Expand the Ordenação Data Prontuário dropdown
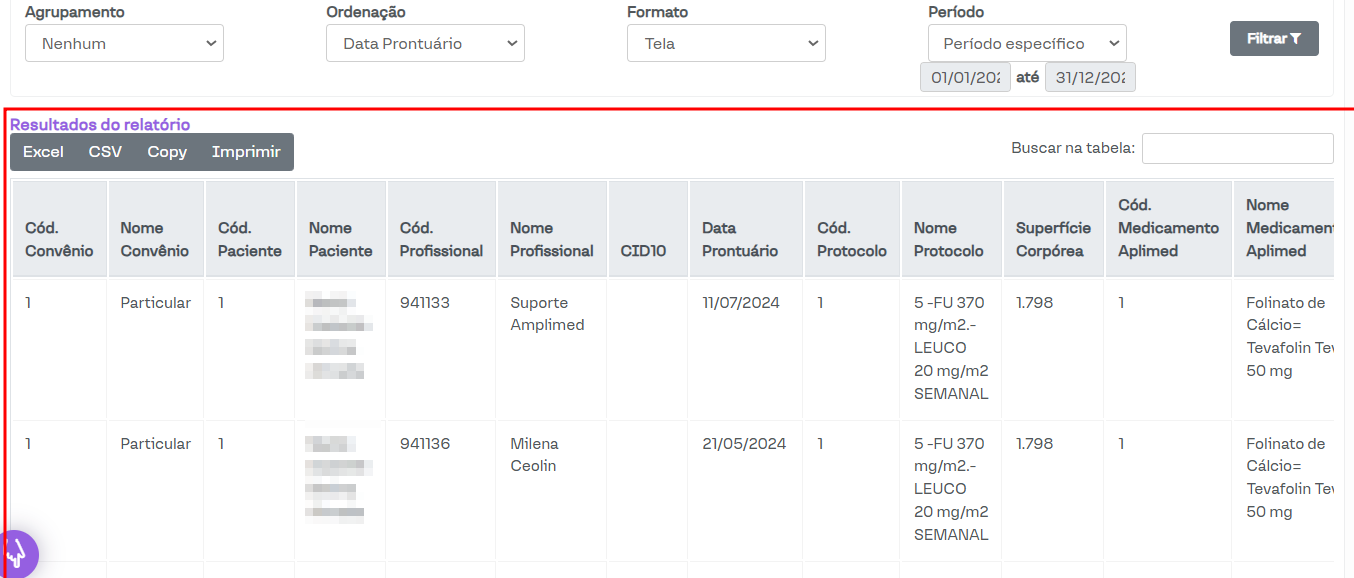Image resolution: width=1354 pixels, height=578 pixels. pos(425,43)
